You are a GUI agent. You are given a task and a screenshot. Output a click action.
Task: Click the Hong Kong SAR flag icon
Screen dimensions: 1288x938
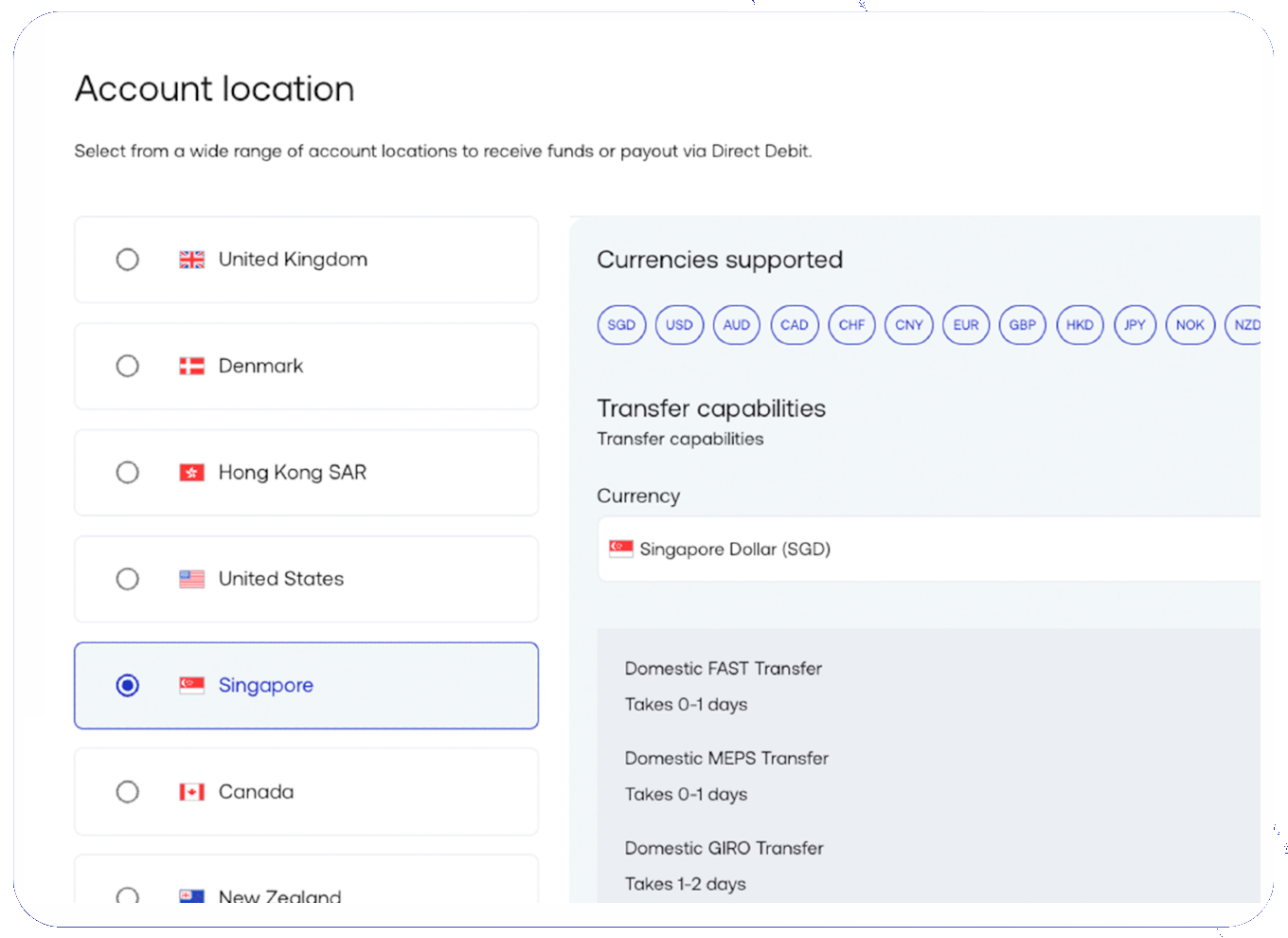pyautogui.click(x=191, y=473)
